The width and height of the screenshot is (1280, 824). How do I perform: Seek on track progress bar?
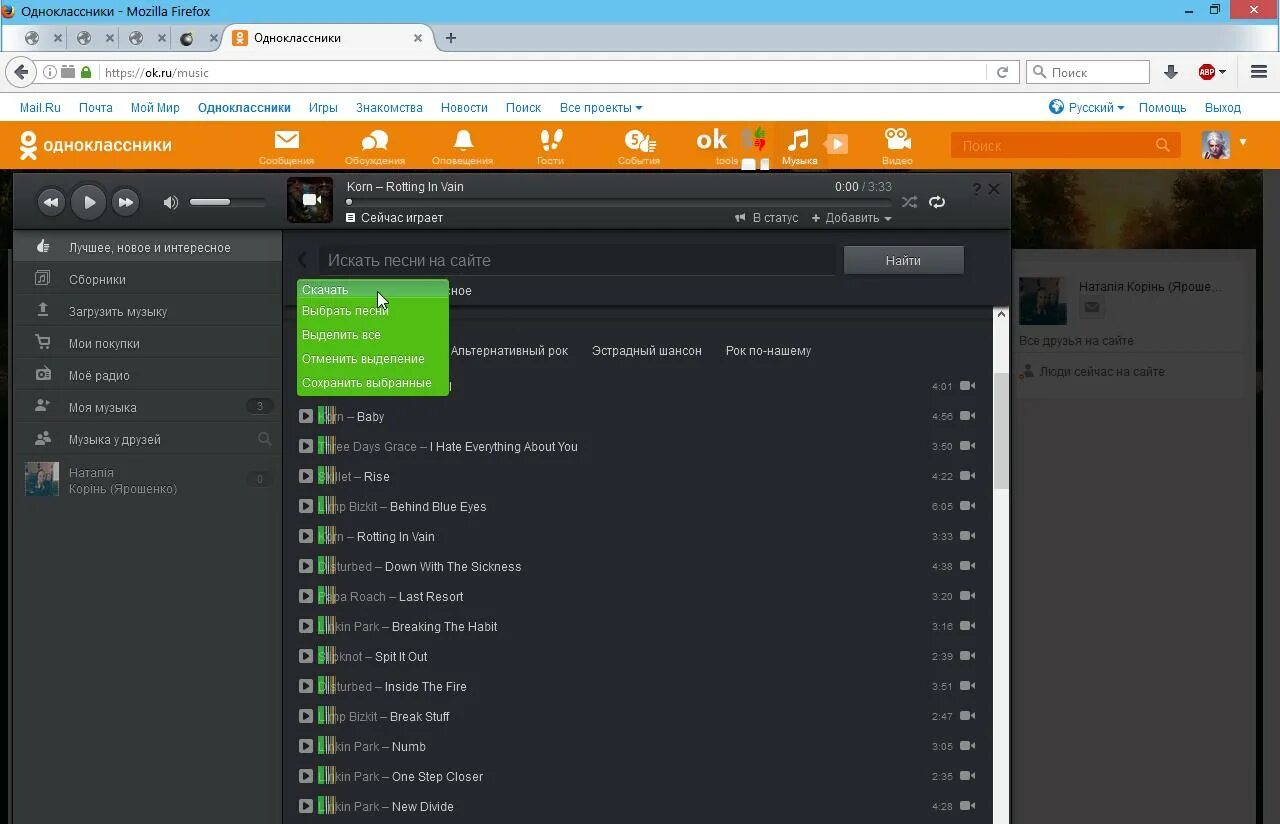tap(618, 202)
